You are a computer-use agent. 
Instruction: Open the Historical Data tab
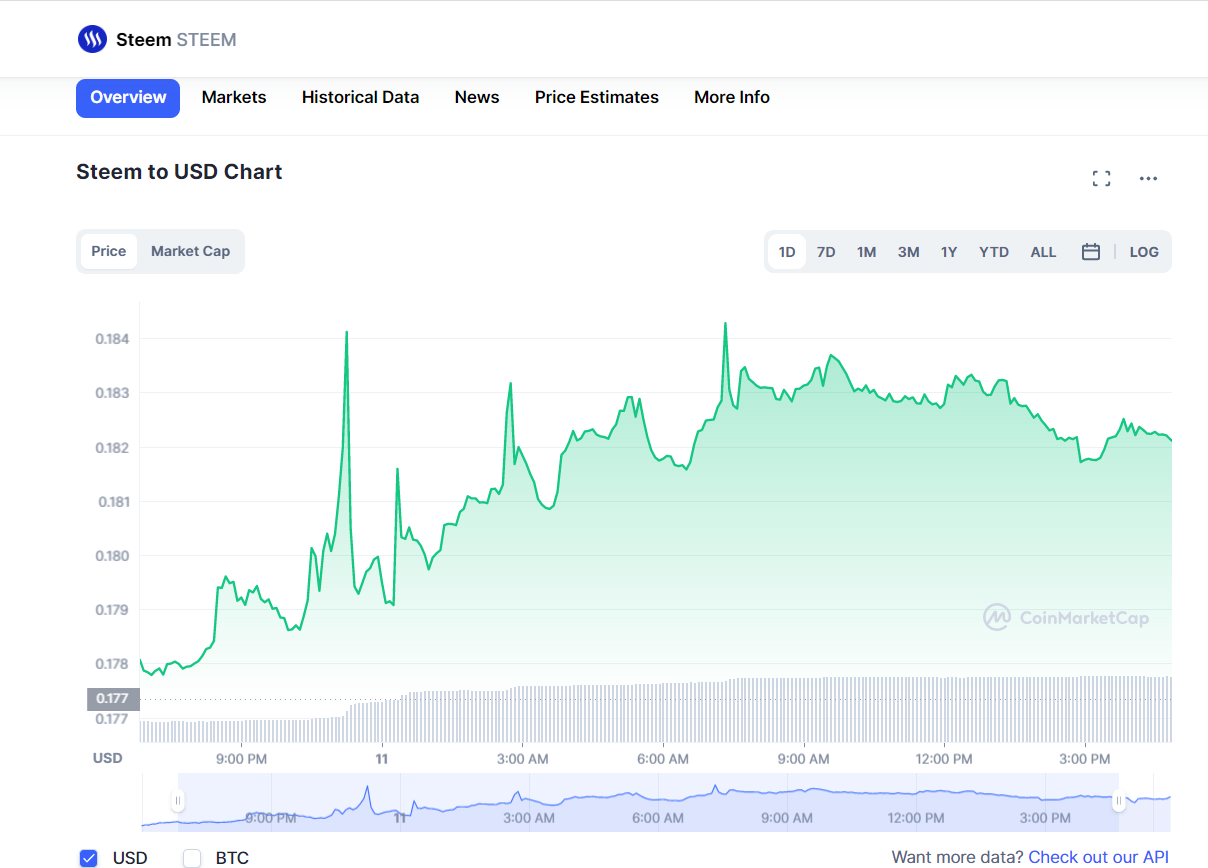pyautogui.click(x=360, y=98)
